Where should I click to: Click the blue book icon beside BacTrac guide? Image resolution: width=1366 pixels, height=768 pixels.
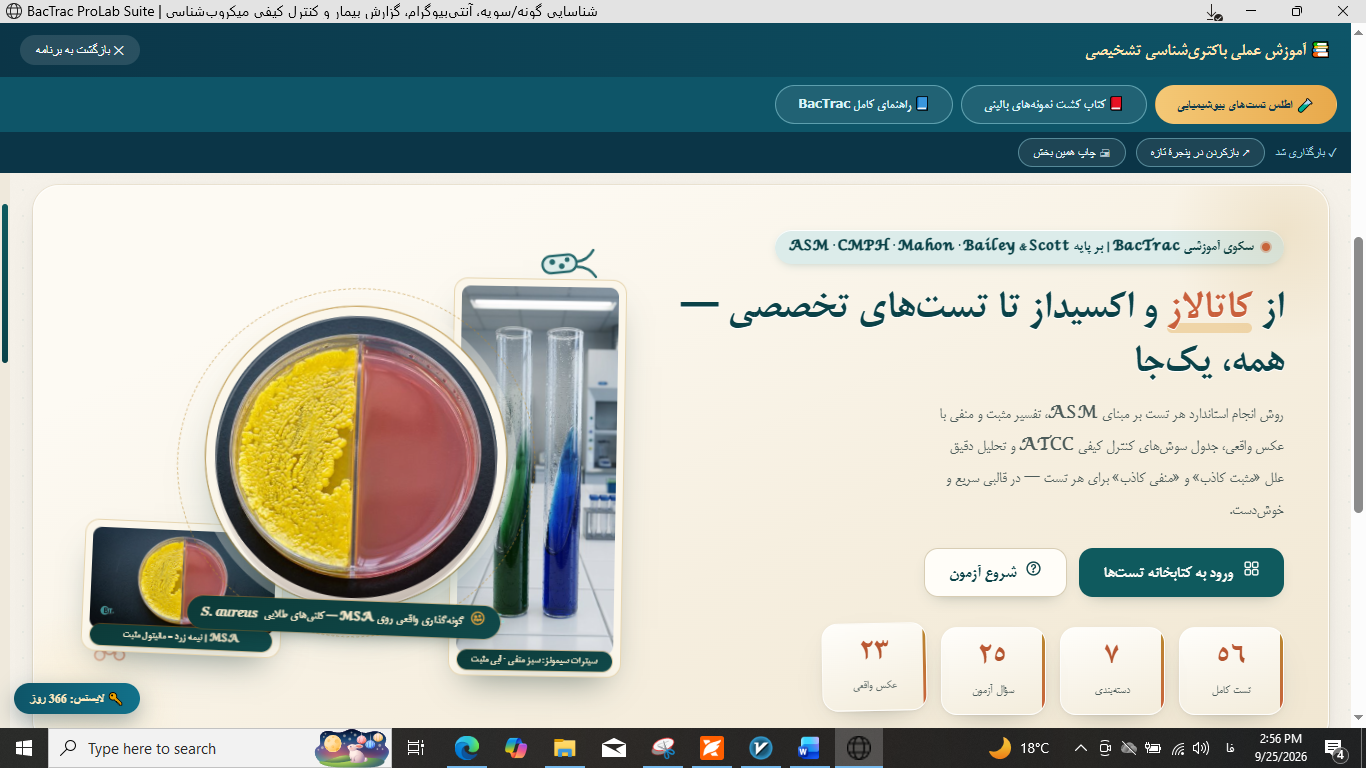tap(922, 104)
